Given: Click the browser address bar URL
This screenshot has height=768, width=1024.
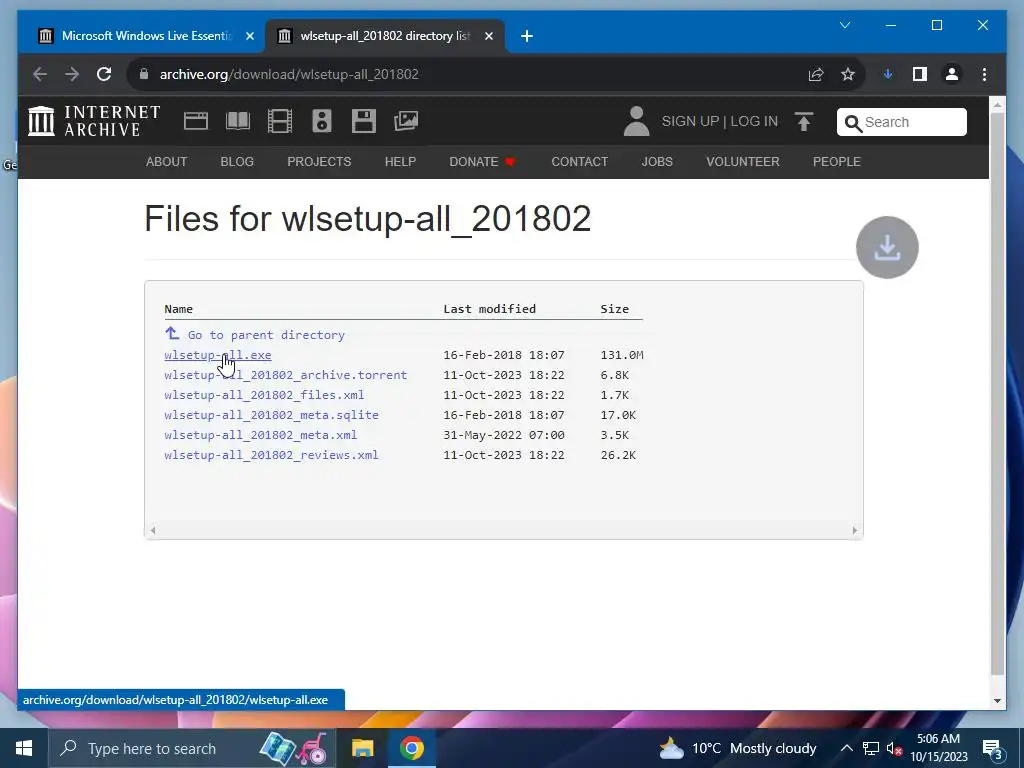Looking at the screenshot, I should pyautogui.click(x=289, y=74).
